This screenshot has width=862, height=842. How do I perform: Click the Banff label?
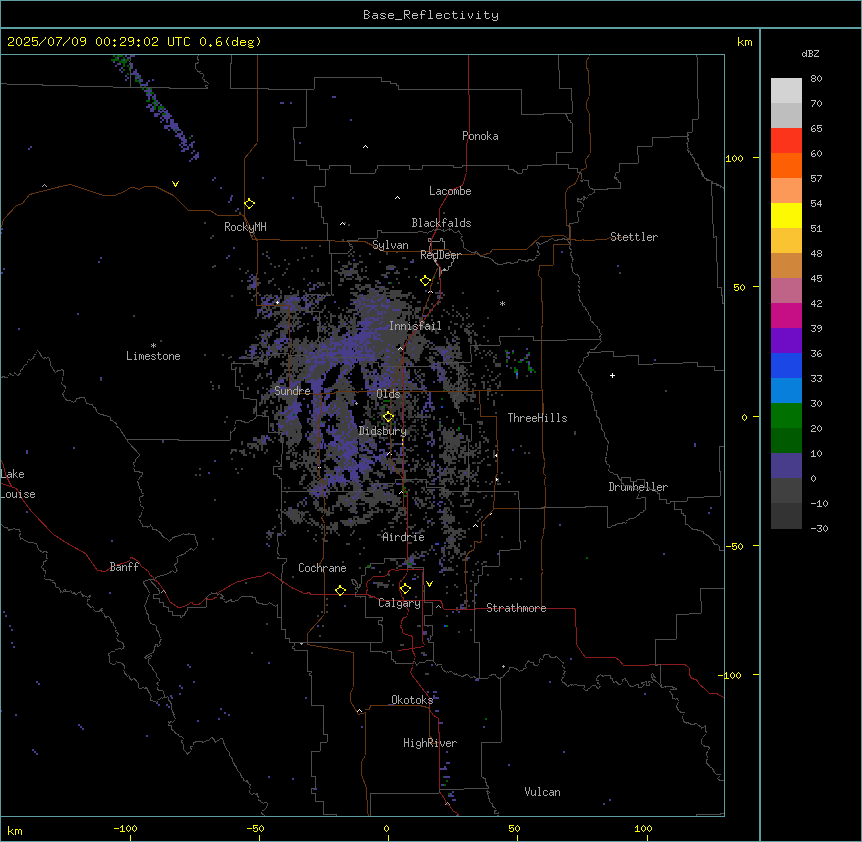point(124,567)
